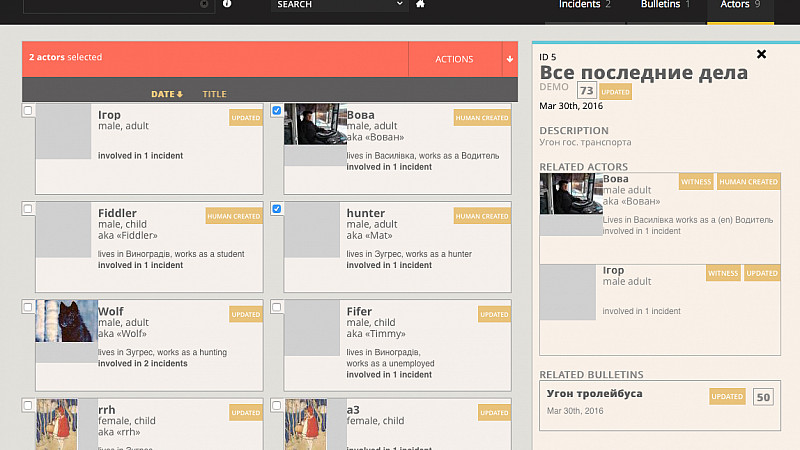800x450 pixels.
Task: Click the ACTIONS button
Action: click(x=455, y=59)
